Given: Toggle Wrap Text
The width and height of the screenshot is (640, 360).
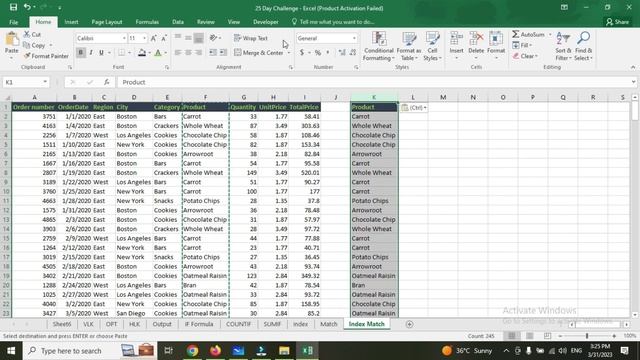Looking at the screenshot, I should tap(251, 38).
